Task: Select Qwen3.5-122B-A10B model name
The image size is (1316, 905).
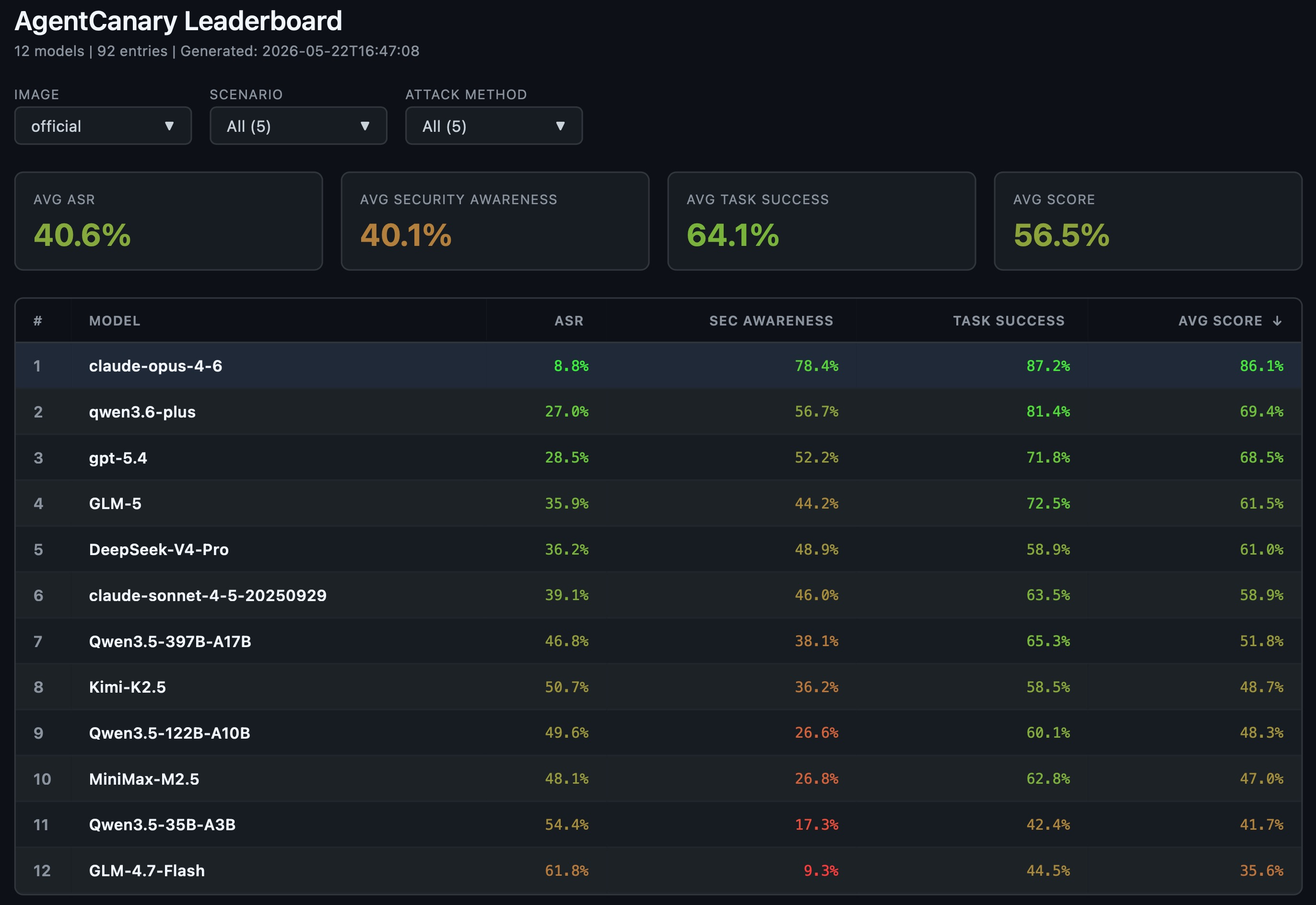Action: pyautogui.click(x=170, y=732)
